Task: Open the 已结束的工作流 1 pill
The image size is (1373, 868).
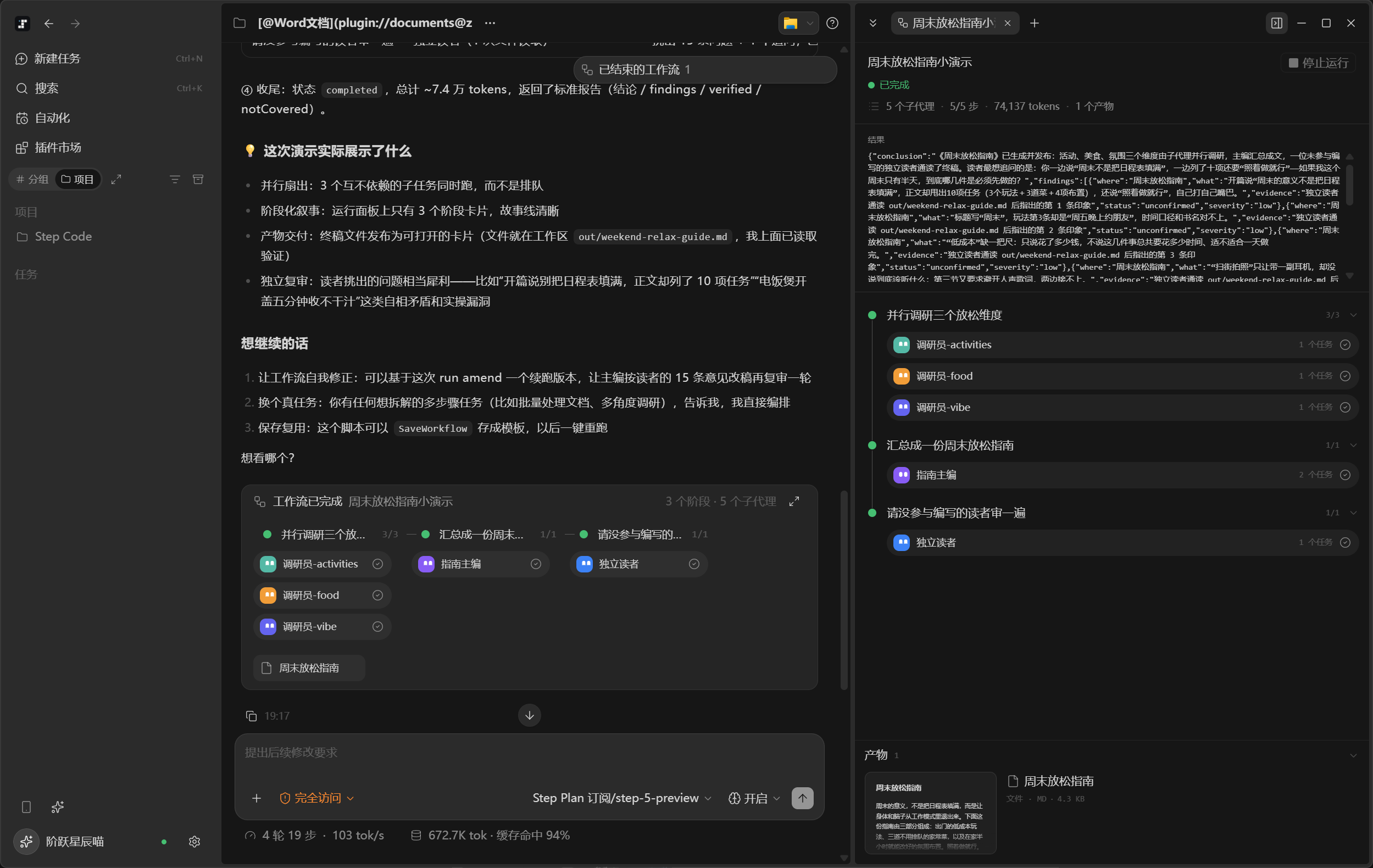Action: pyautogui.click(x=705, y=70)
